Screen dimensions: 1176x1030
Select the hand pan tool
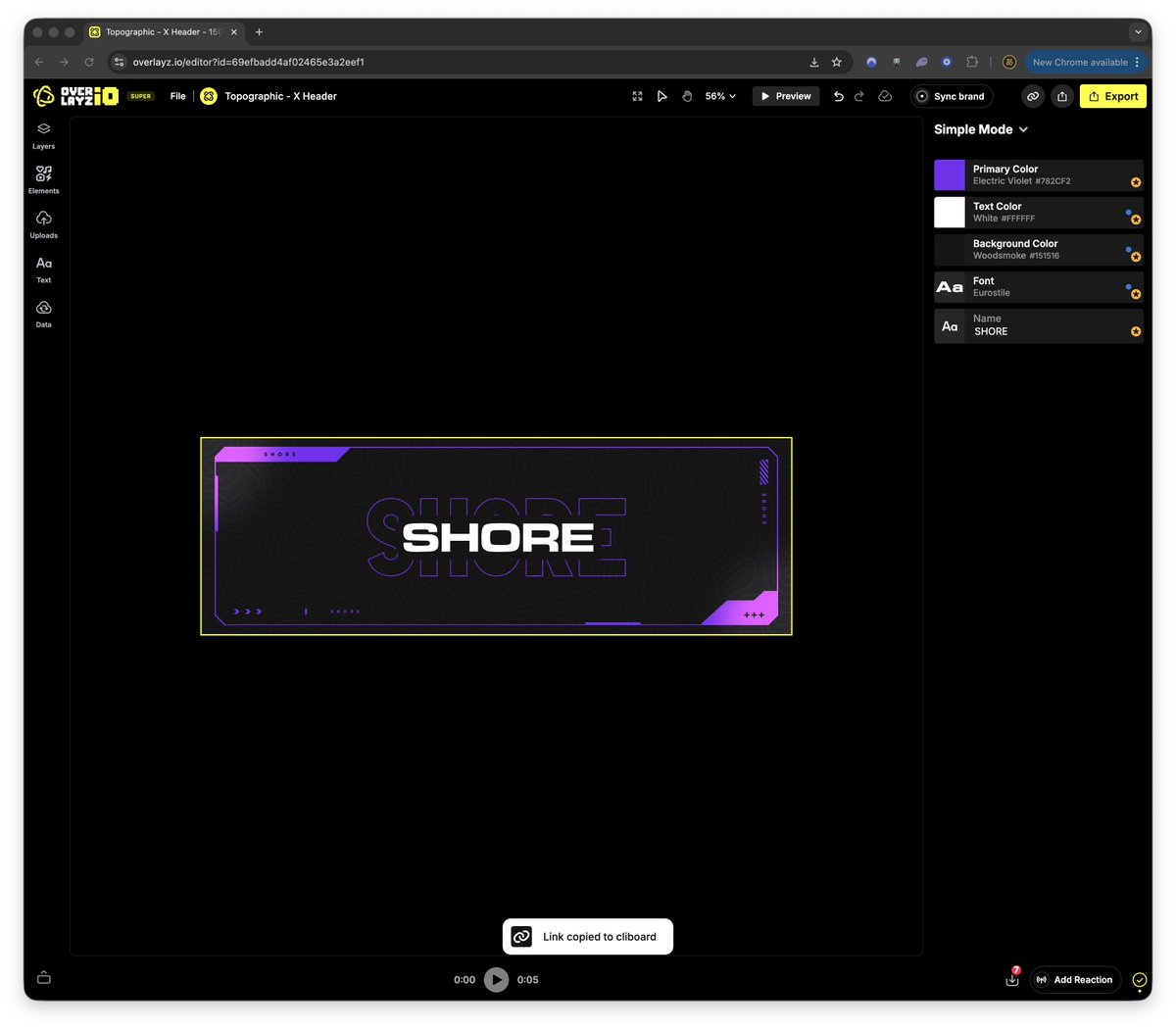pyautogui.click(x=687, y=96)
